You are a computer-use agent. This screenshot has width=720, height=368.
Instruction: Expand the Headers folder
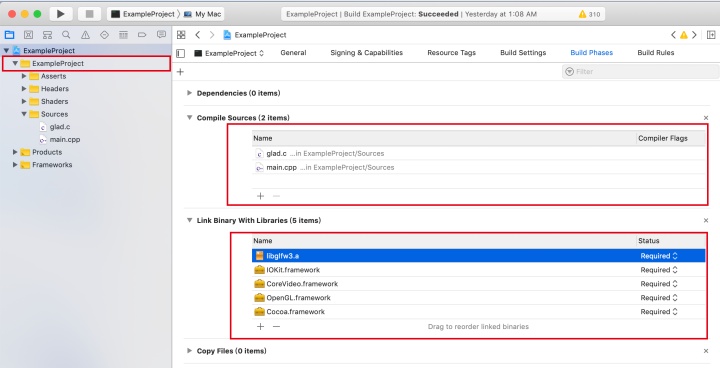24,89
